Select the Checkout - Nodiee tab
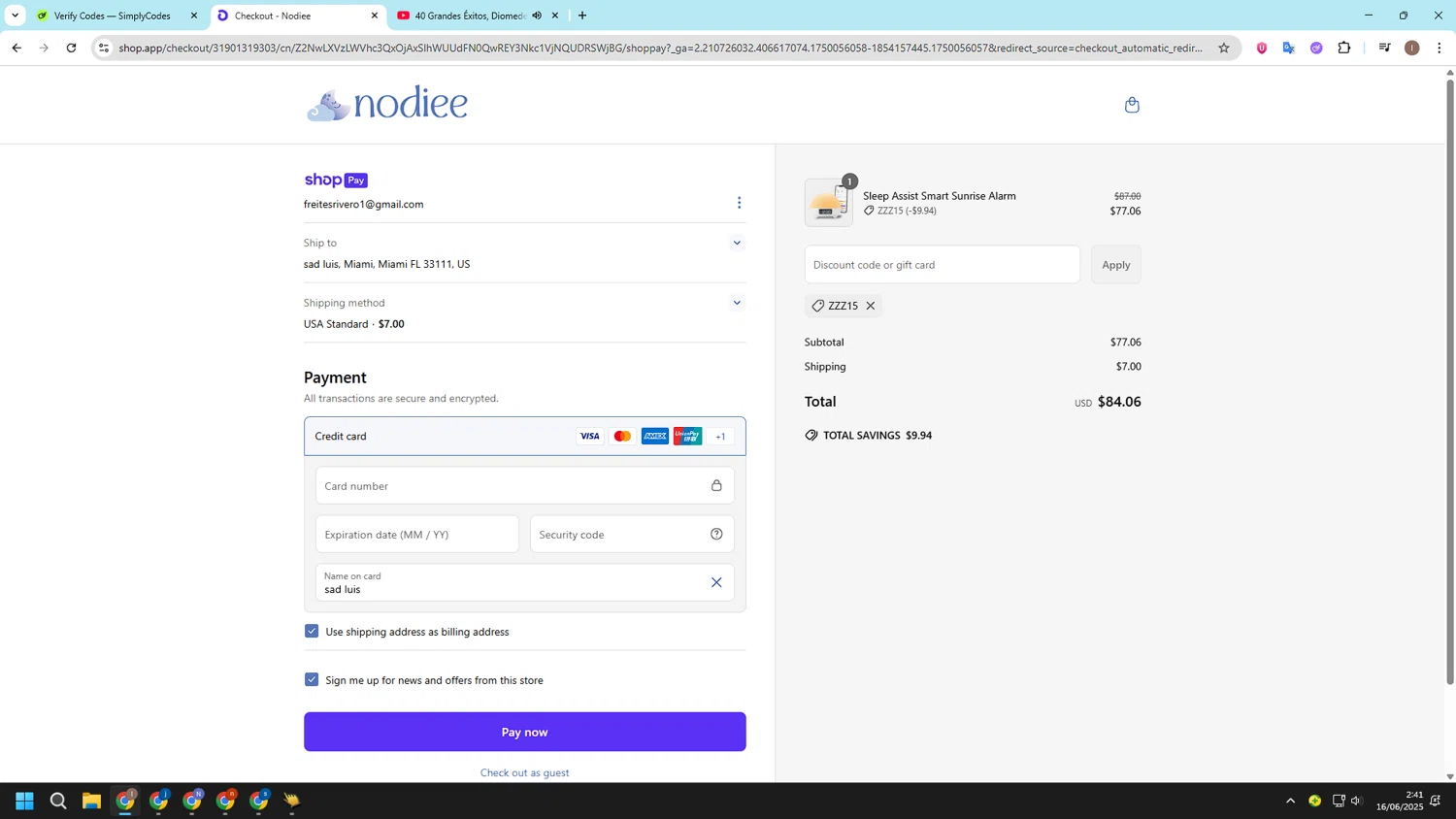The height and width of the screenshot is (819, 1456). [298, 16]
